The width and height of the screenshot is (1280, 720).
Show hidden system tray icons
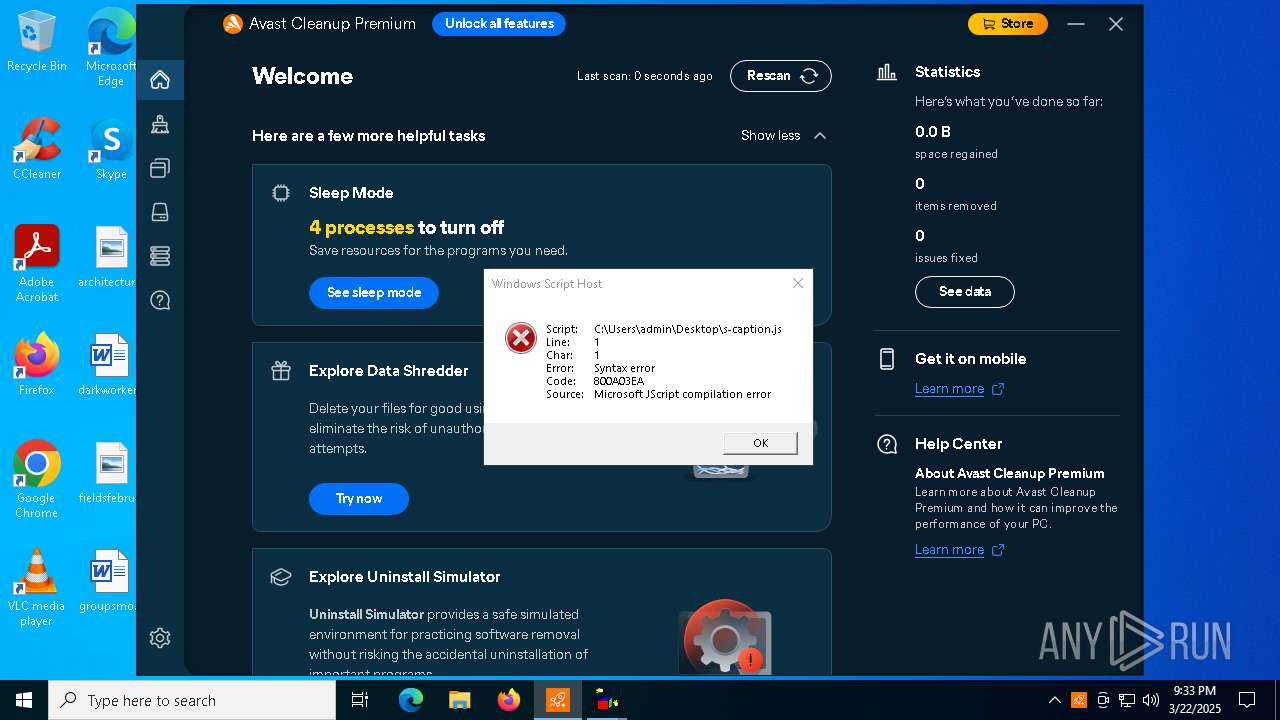(1054, 700)
